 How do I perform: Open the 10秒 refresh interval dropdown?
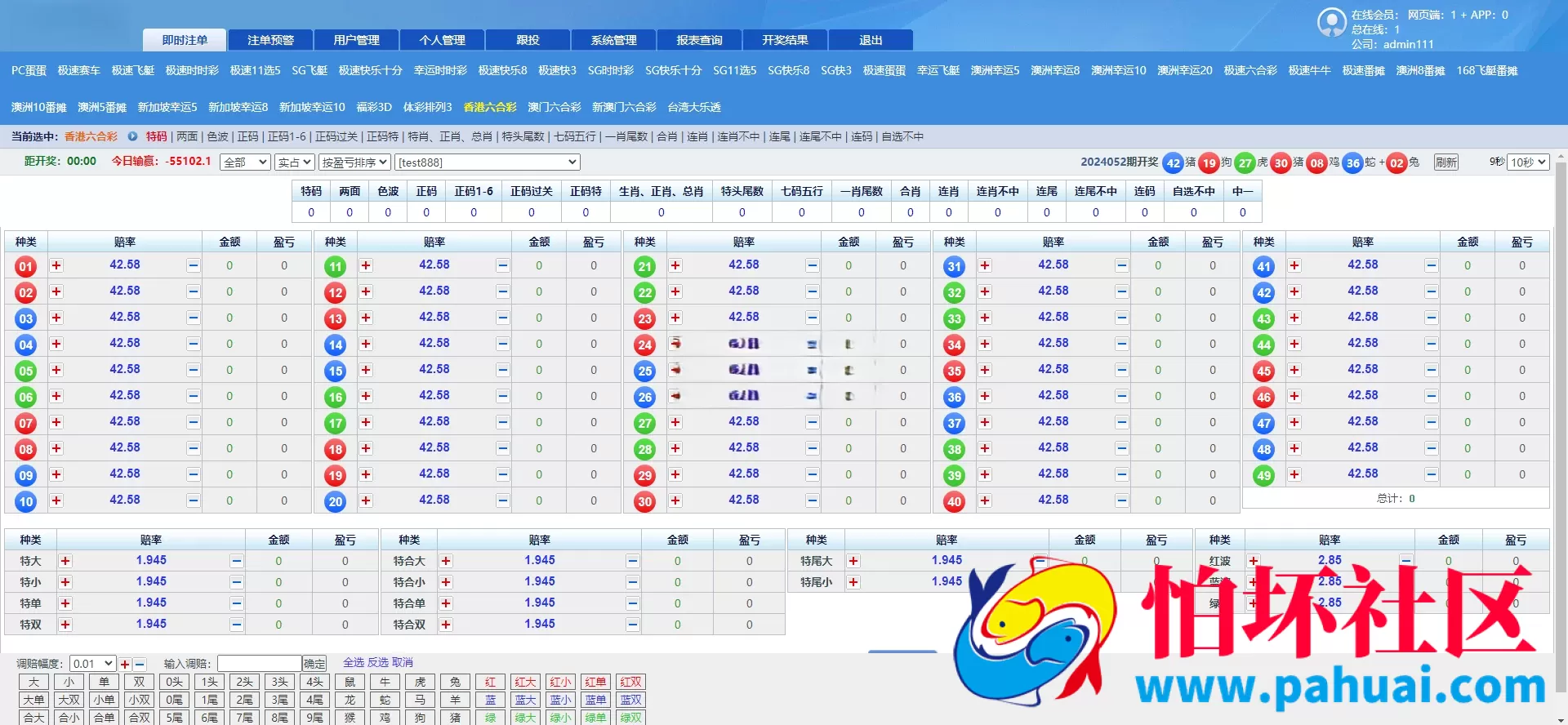tap(1529, 162)
